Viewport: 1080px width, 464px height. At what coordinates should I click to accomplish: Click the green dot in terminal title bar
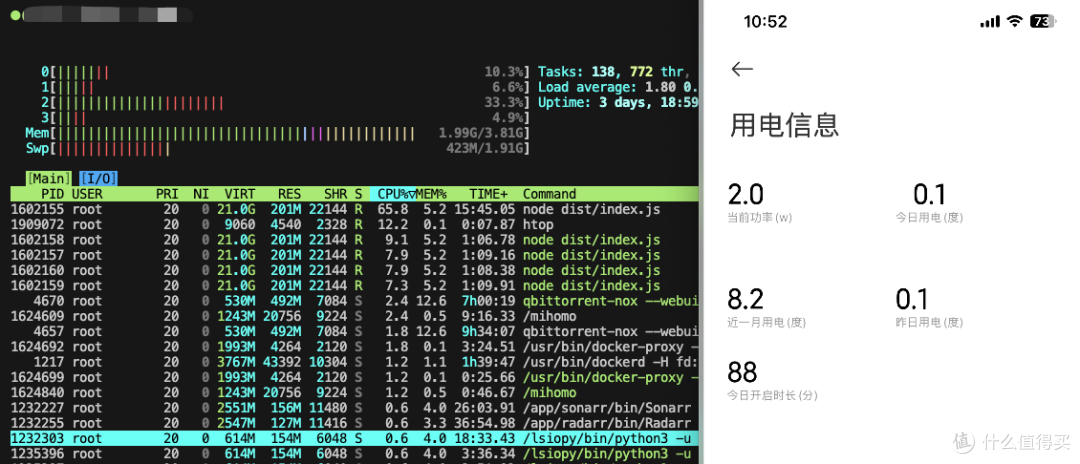point(16,14)
